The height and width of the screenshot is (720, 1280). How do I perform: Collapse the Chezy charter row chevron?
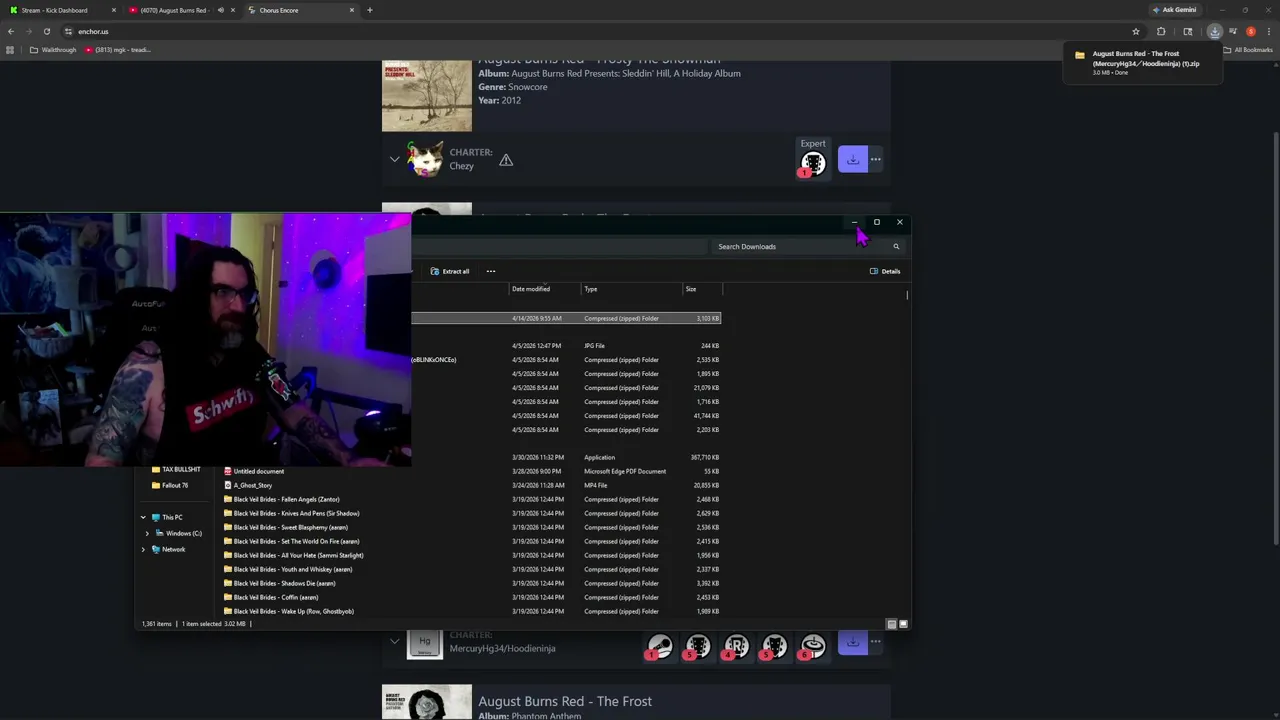[x=395, y=159]
